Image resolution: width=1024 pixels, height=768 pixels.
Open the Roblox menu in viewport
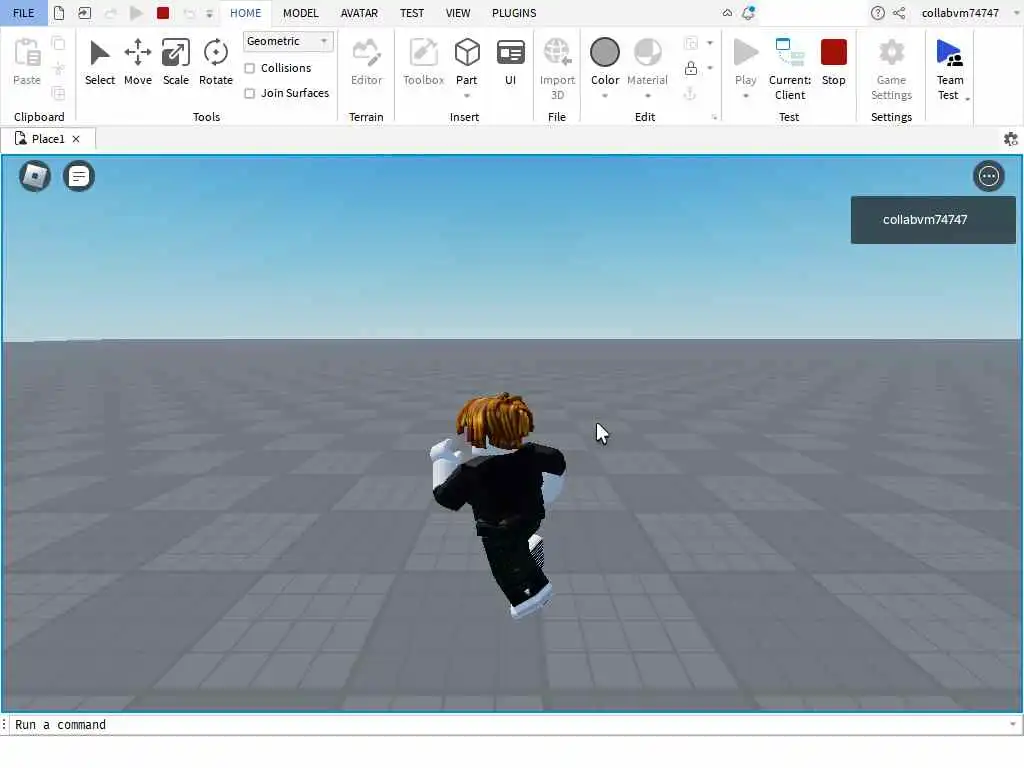35,176
